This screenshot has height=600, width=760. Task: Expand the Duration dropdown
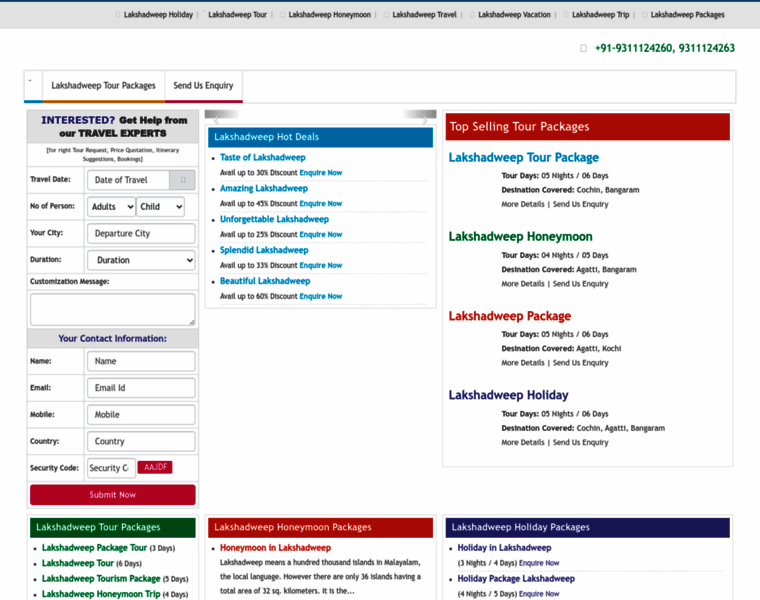142,260
